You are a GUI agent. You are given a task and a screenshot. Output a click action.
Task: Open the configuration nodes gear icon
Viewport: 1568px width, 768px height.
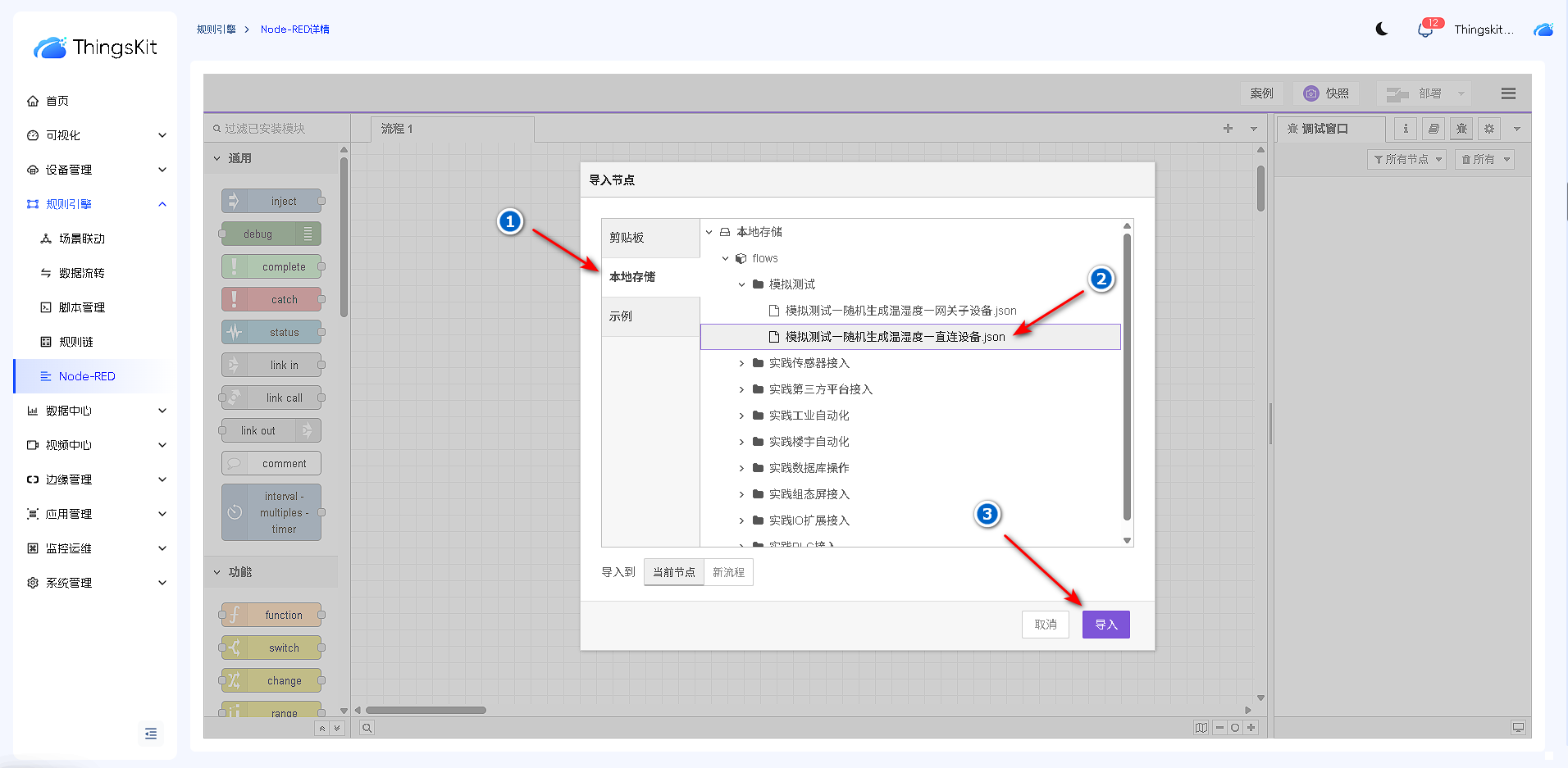[x=1489, y=129]
